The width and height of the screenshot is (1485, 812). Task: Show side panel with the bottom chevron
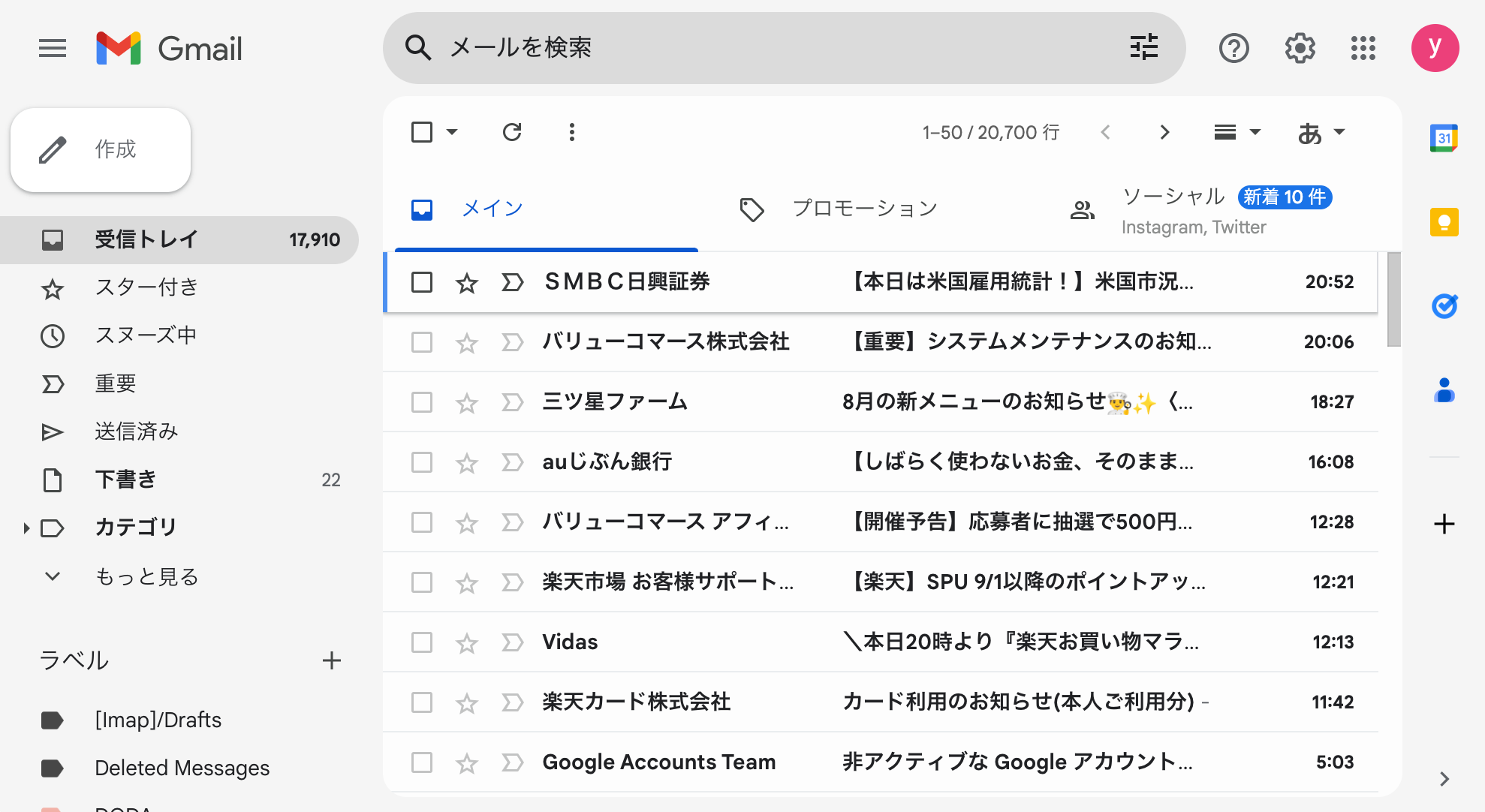point(1444,779)
